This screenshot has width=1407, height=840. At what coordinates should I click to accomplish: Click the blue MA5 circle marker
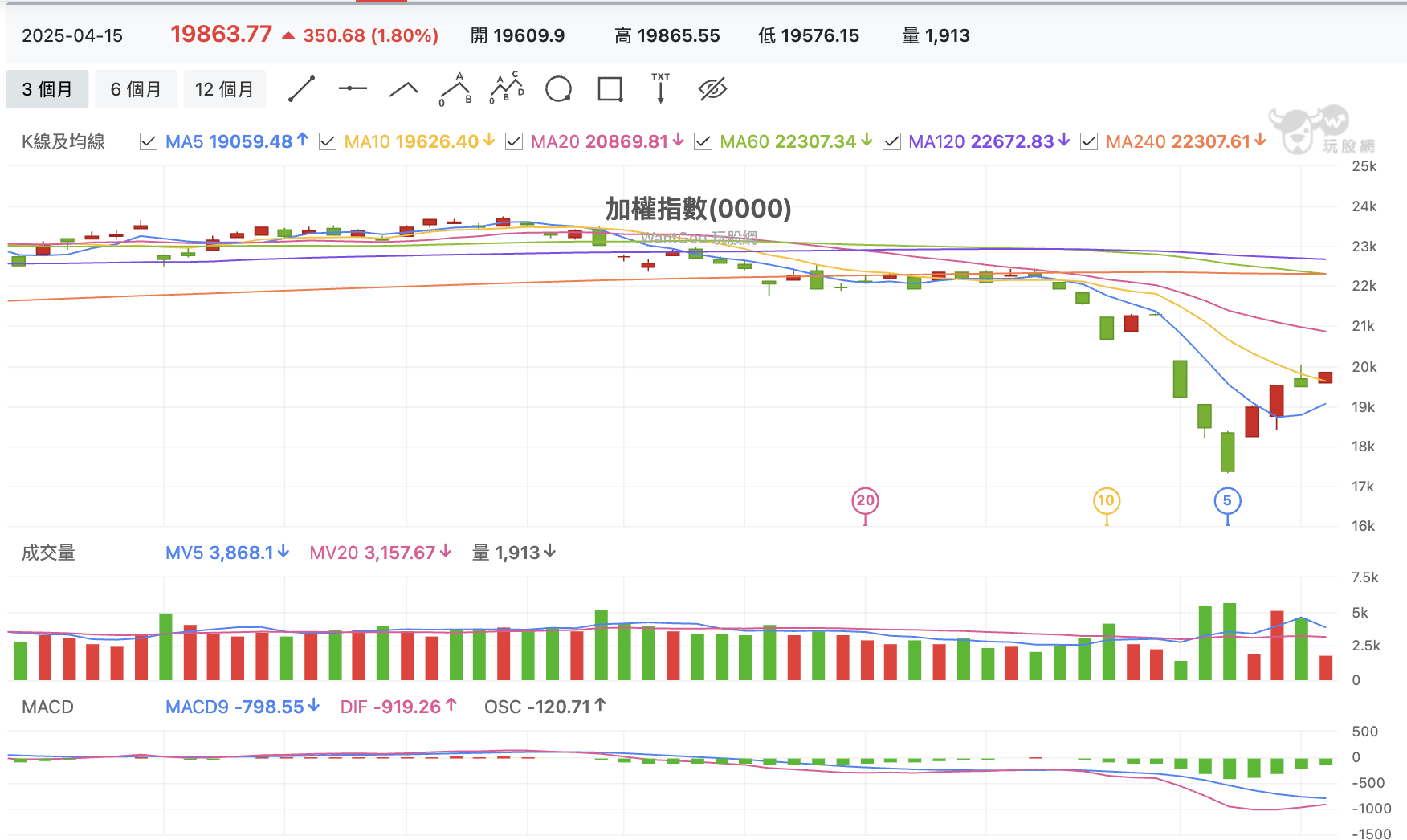click(x=1227, y=501)
